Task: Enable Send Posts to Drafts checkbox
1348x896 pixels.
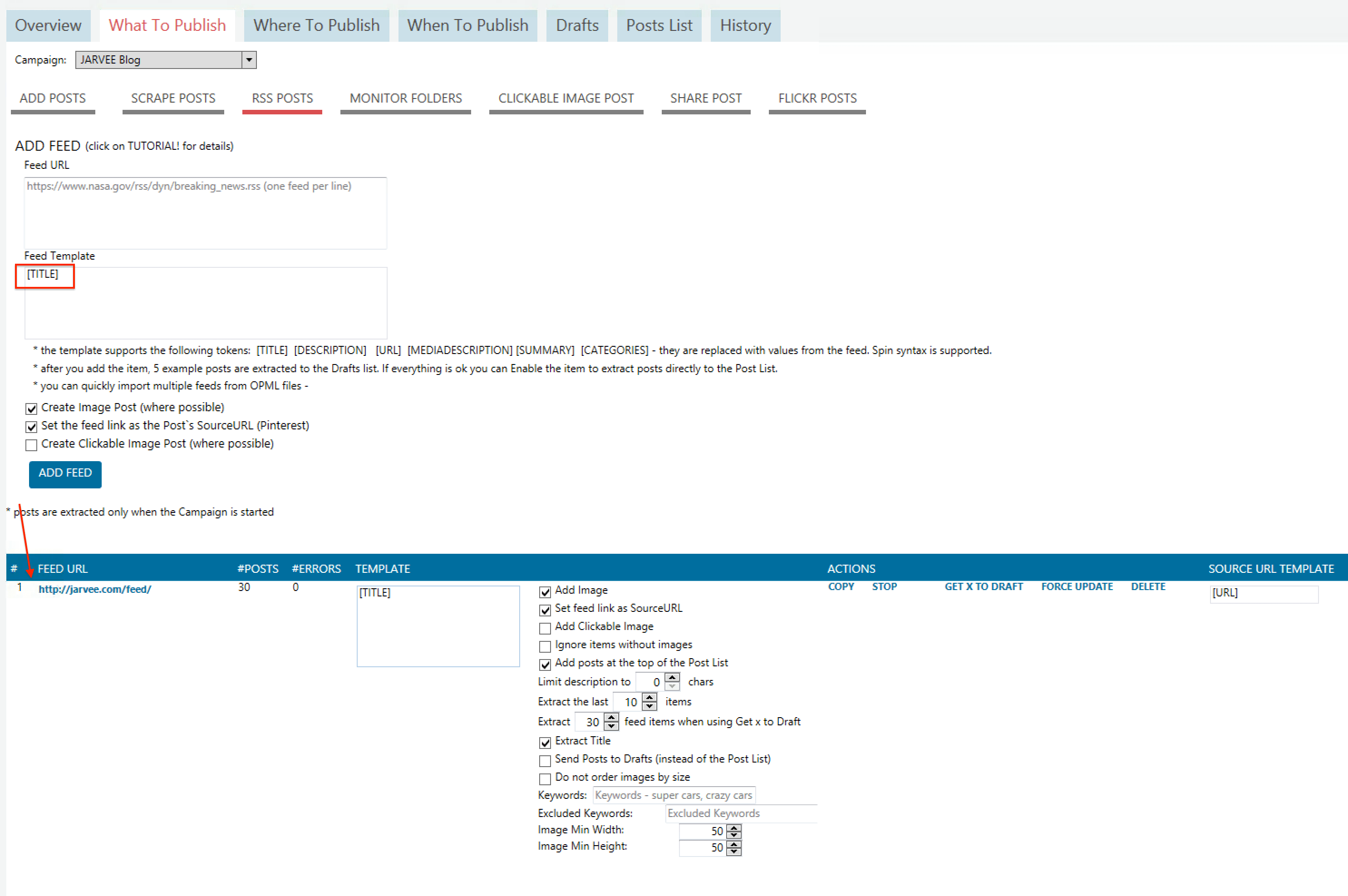Action: (x=545, y=761)
